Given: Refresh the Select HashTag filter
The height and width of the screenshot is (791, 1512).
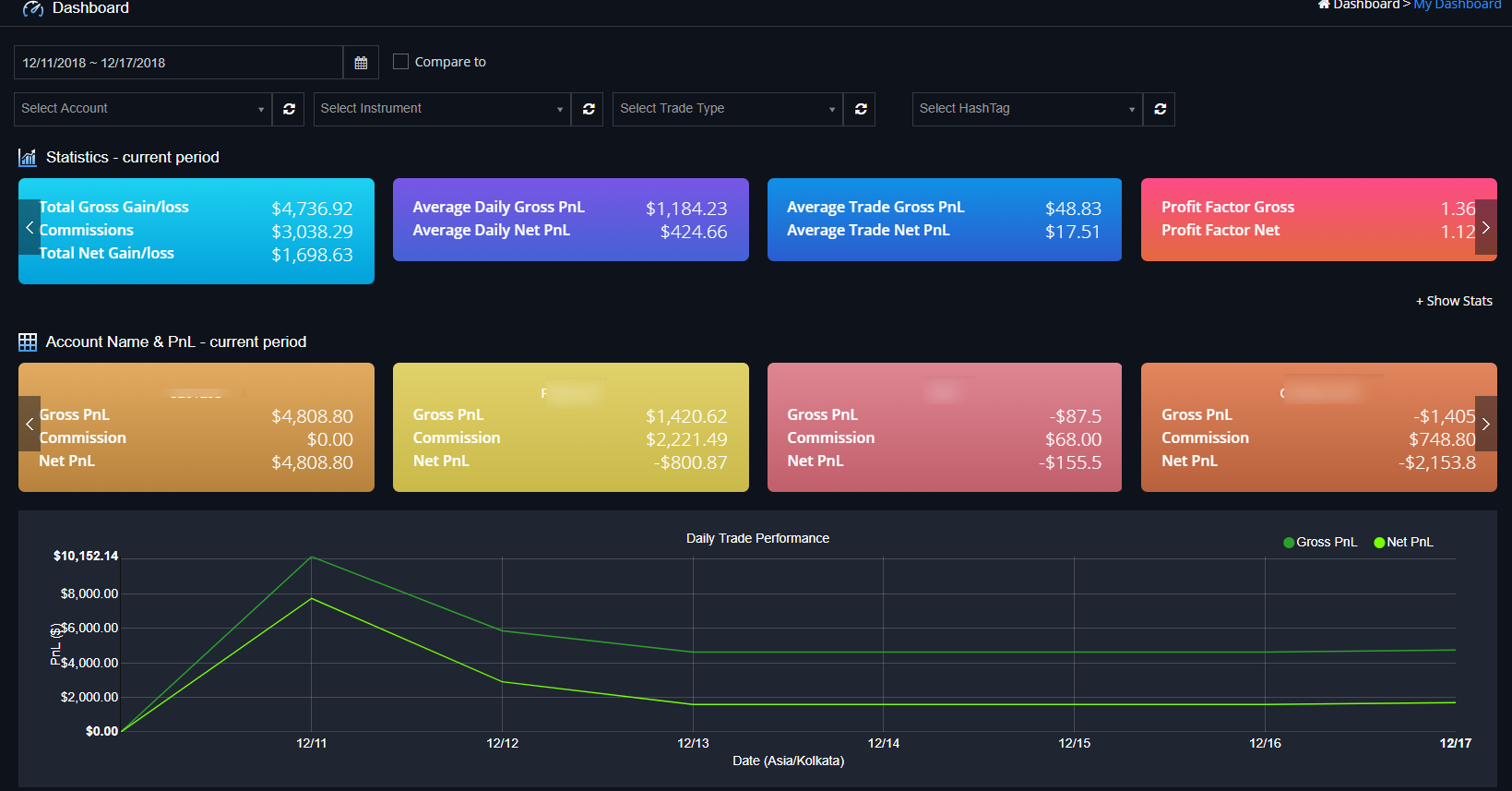Looking at the screenshot, I should pyautogui.click(x=1160, y=109).
